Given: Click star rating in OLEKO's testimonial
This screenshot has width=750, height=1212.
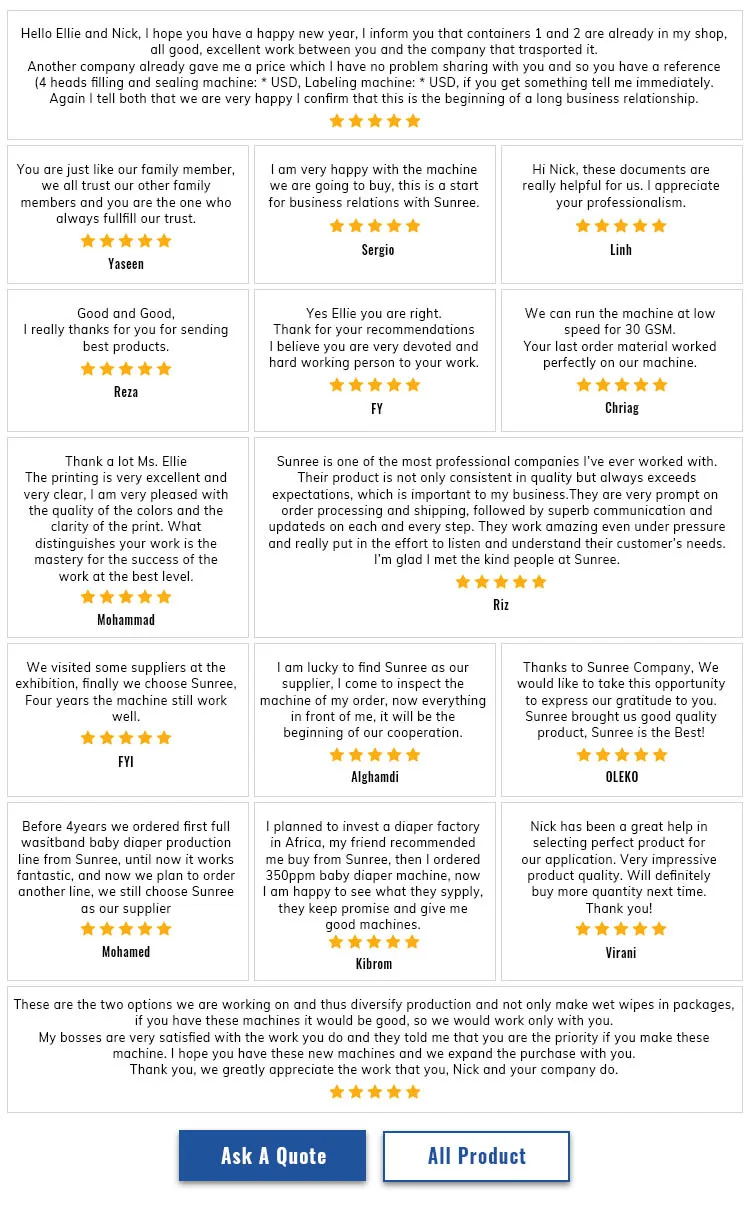Looking at the screenshot, I should click(x=621, y=755).
